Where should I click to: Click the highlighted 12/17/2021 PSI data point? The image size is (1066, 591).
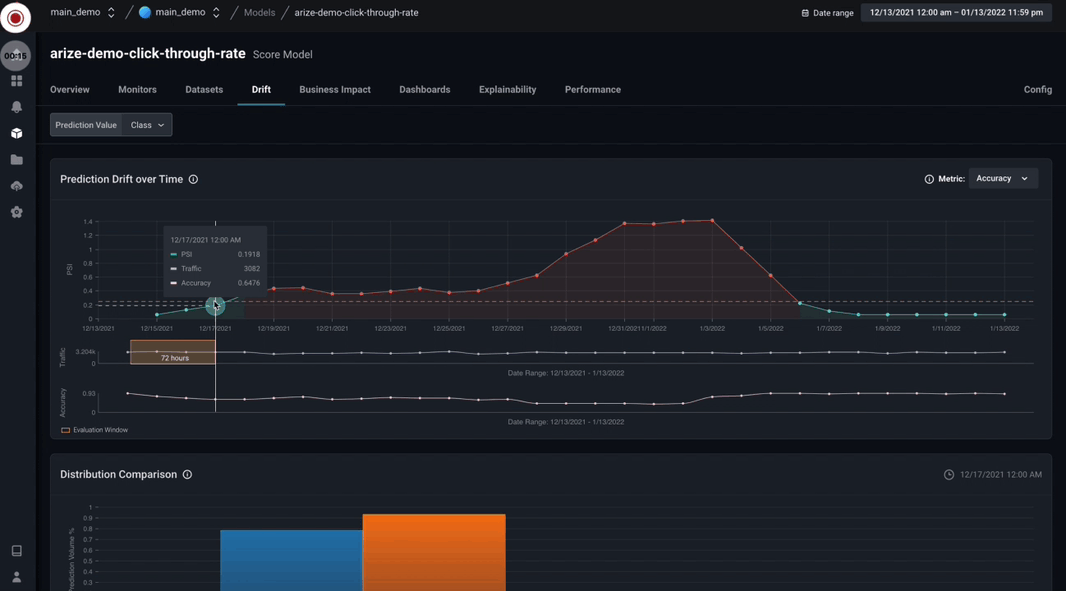pos(215,306)
